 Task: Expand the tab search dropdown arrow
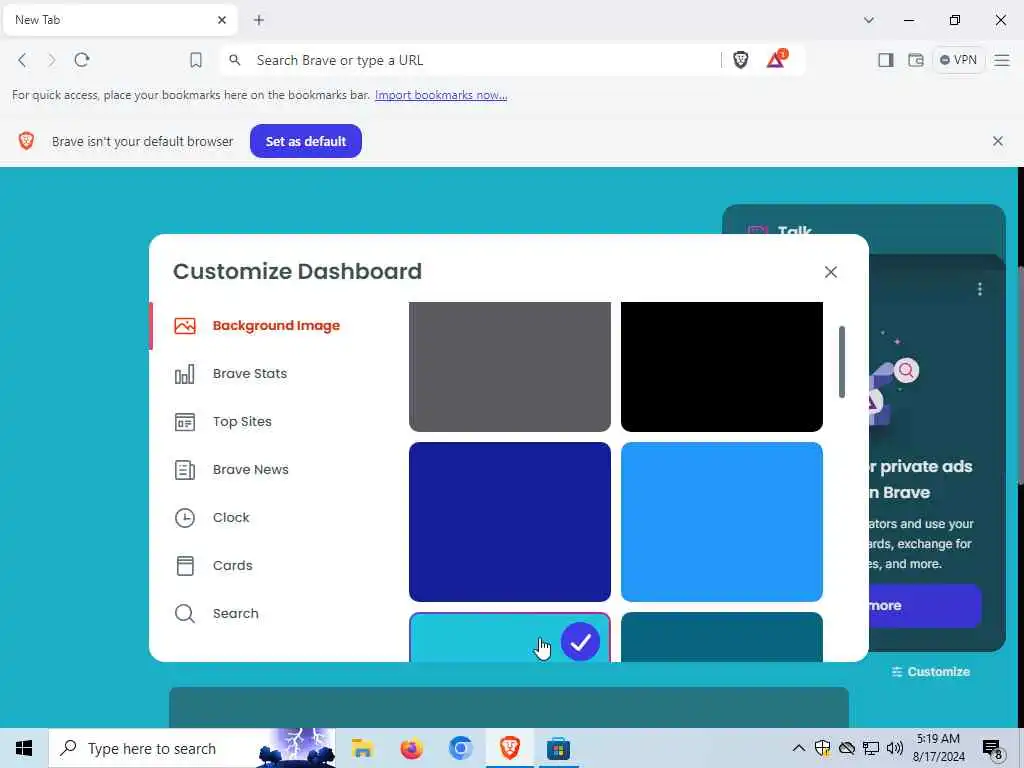pos(869,20)
